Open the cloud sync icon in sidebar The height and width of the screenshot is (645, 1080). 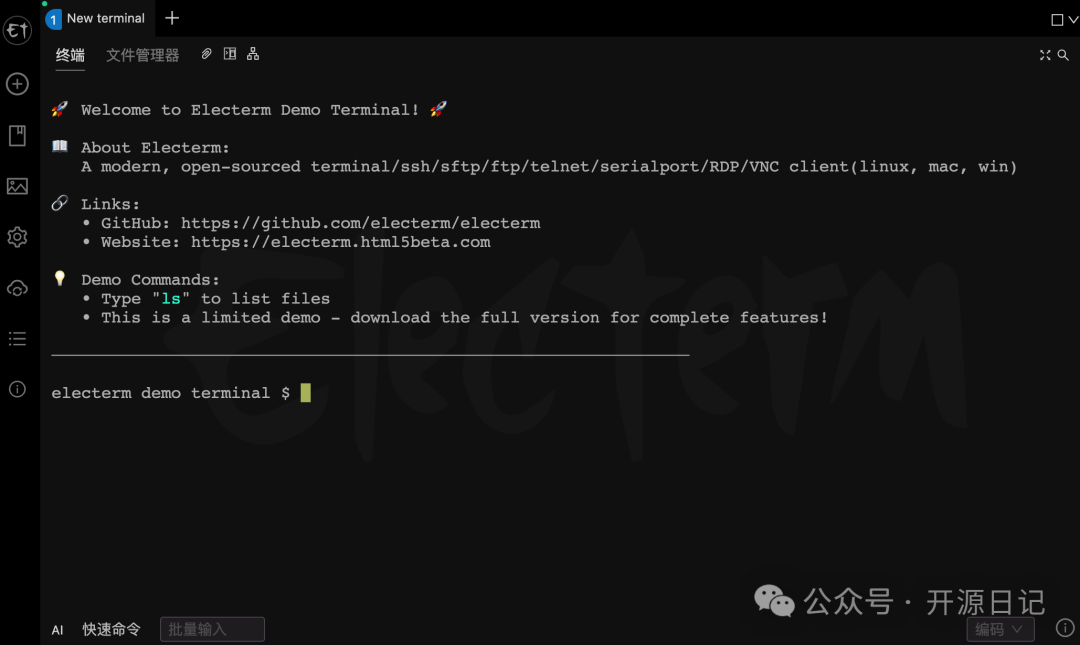[x=17, y=289]
